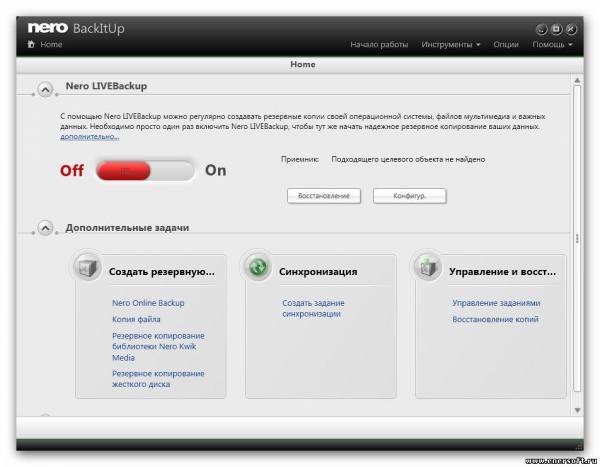Go to Home in the navigation bar
Viewport: 600px width, 467px height.
(x=51, y=44)
